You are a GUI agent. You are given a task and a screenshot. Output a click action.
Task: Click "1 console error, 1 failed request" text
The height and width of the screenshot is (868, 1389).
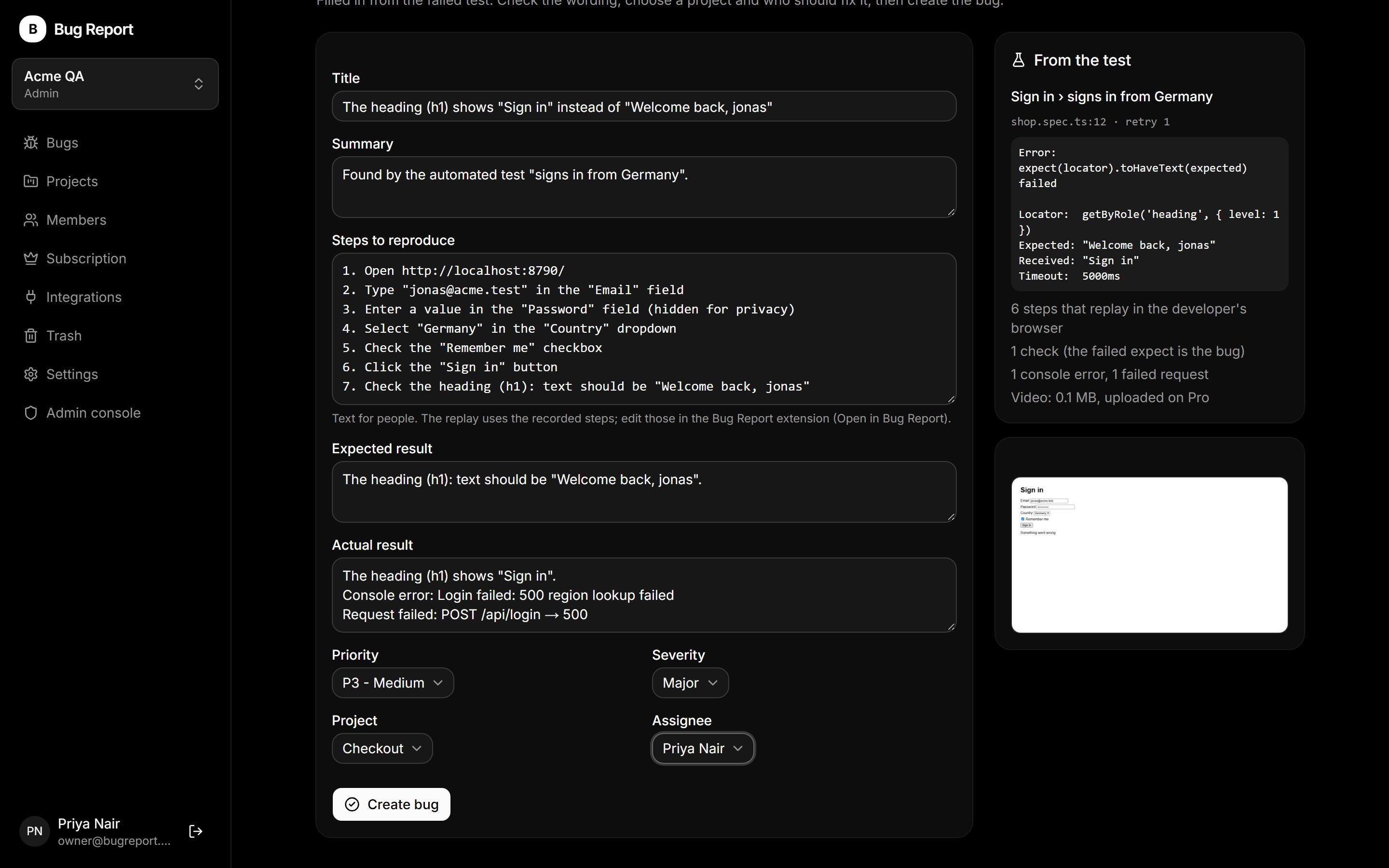tap(1109, 374)
